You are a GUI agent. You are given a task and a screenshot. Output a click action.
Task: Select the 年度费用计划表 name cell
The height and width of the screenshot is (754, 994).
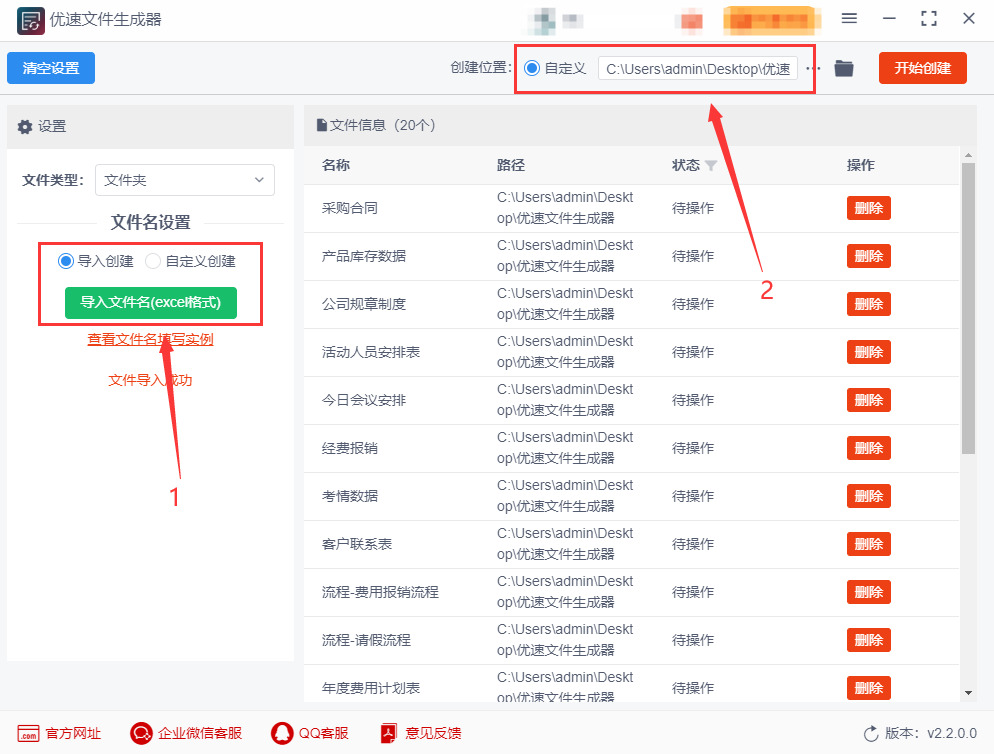(370, 688)
